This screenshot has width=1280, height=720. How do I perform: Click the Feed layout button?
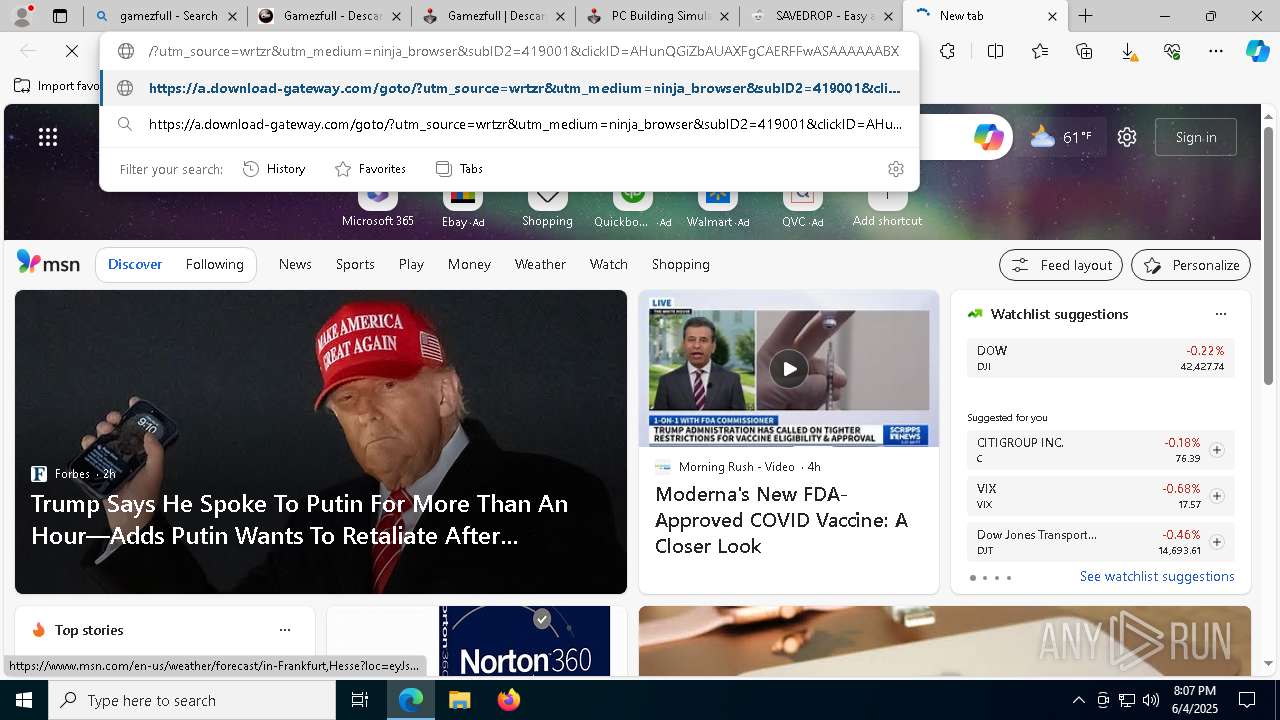[x=1061, y=265]
